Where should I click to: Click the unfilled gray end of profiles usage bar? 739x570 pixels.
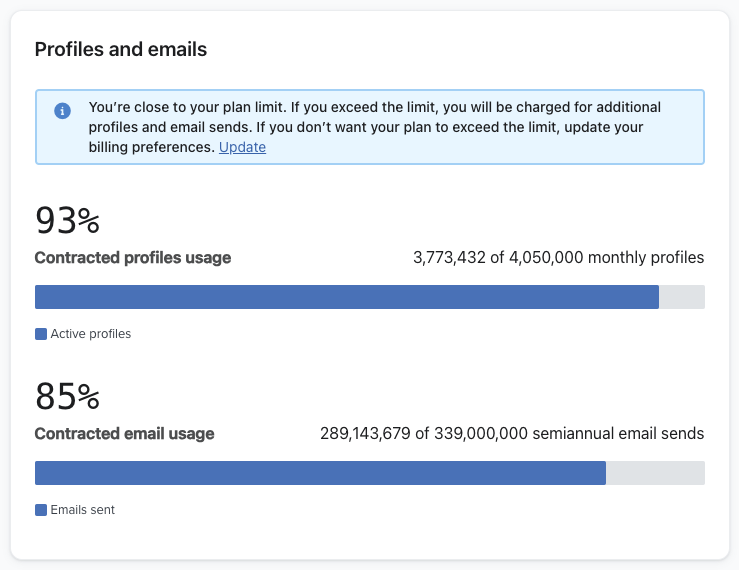[x=682, y=297]
